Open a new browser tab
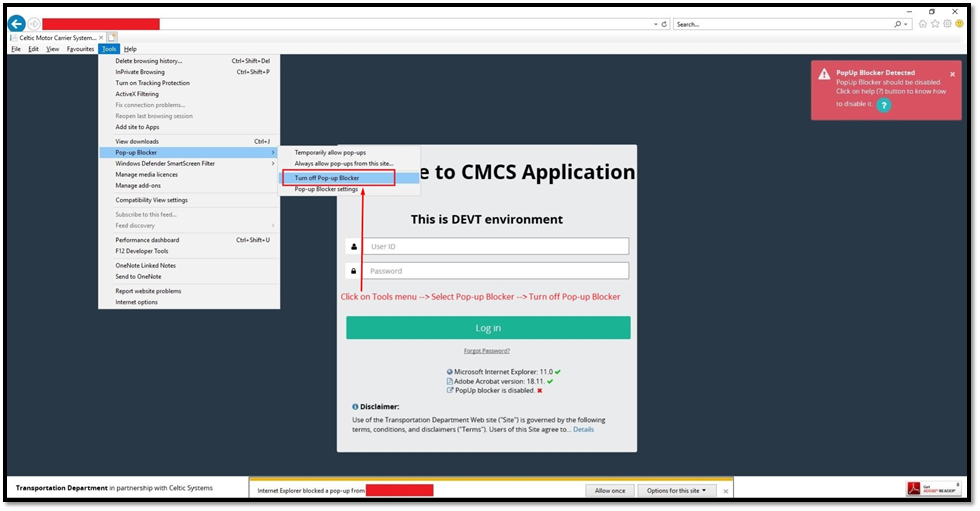 coord(112,37)
